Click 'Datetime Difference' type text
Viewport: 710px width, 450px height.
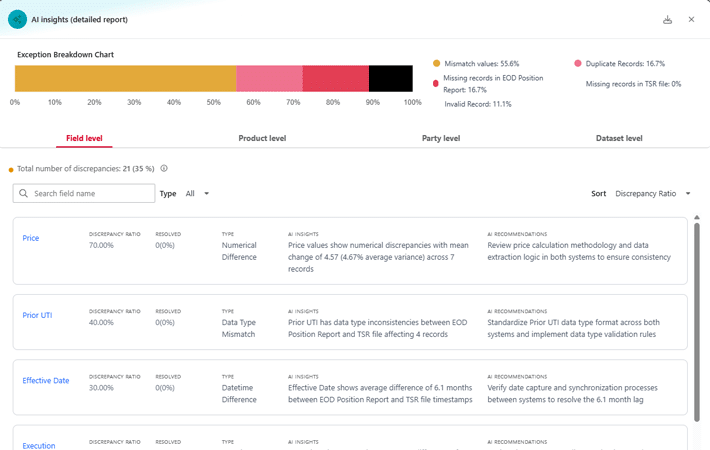239,394
